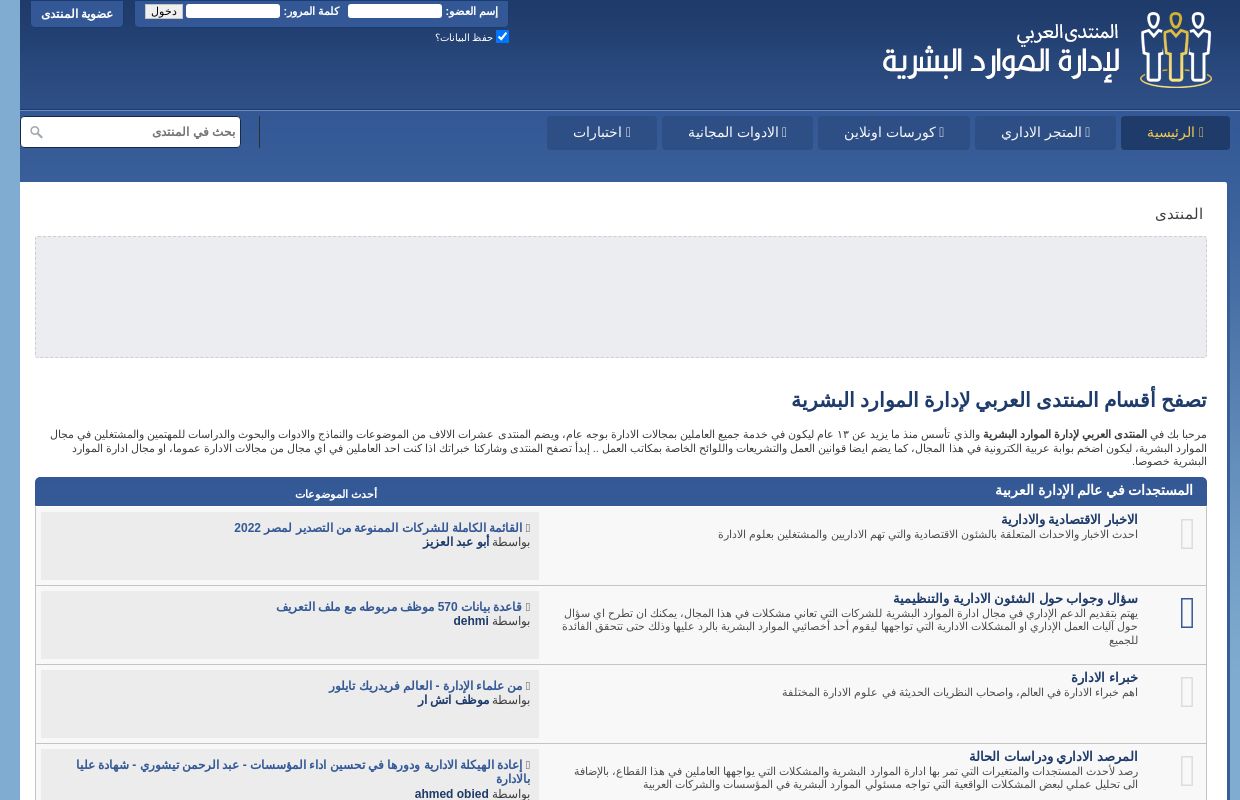Open the اختبارات menu item
1240x800 pixels.
pos(601,132)
